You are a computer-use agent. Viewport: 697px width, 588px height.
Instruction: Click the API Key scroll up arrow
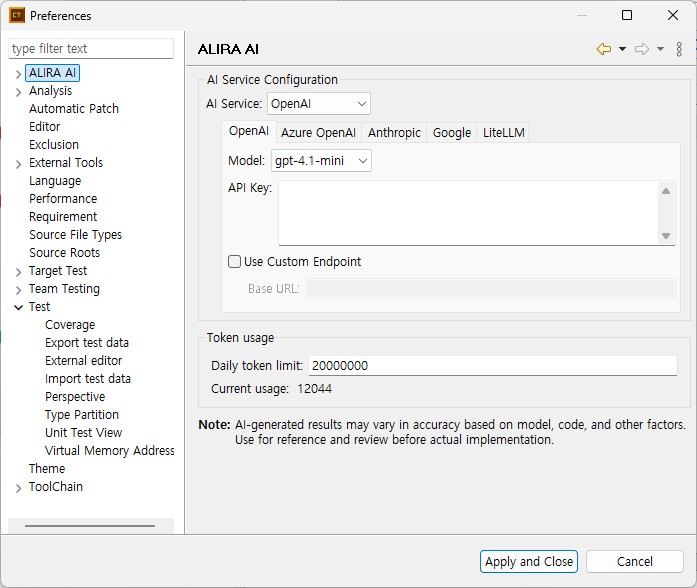[x=665, y=191]
